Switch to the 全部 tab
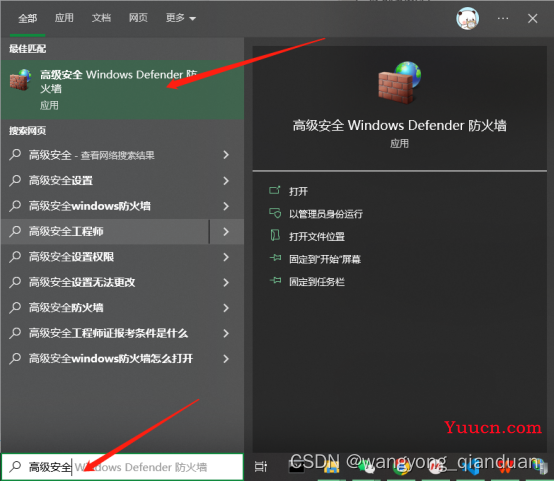 pos(28,18)
